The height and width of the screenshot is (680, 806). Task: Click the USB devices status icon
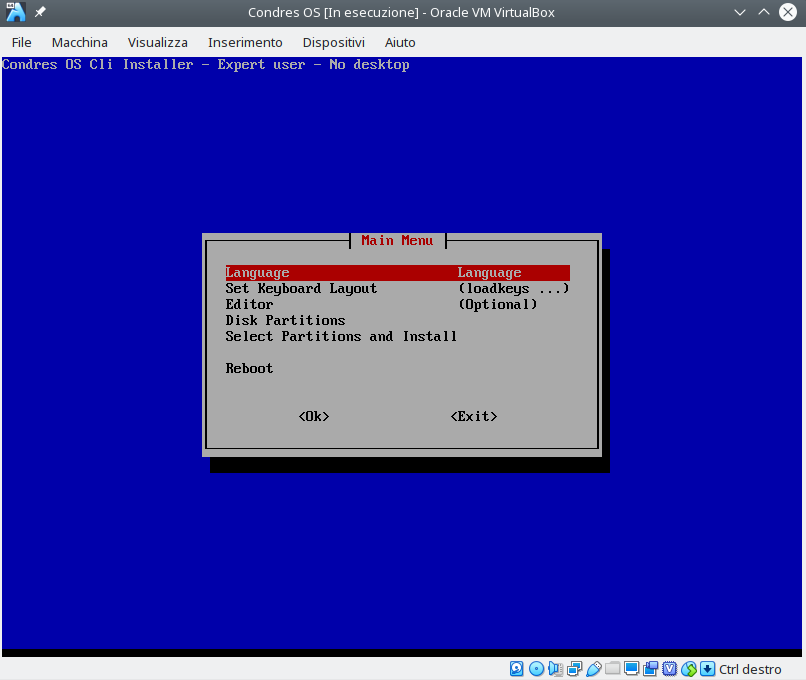coord(593,669)
